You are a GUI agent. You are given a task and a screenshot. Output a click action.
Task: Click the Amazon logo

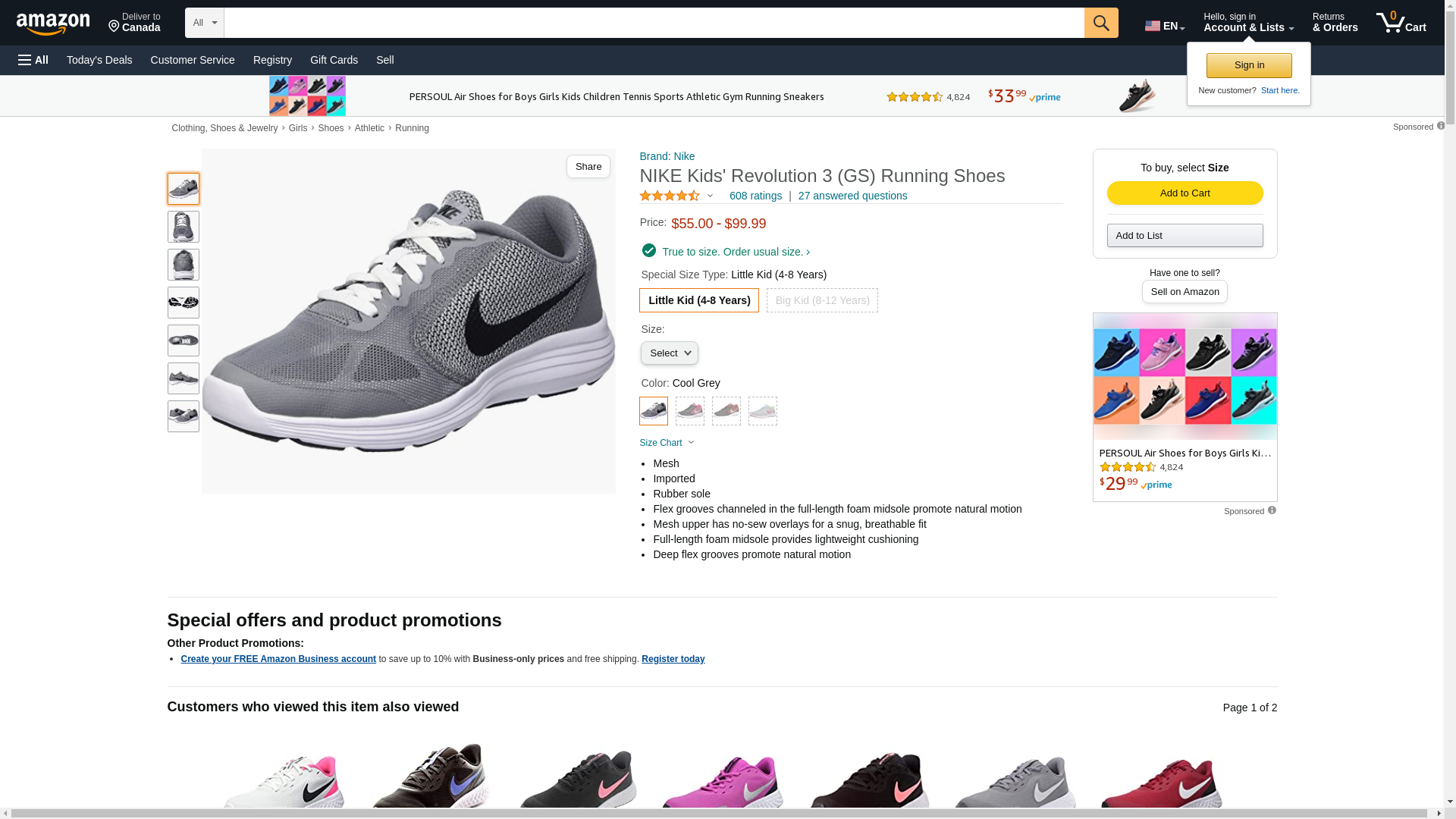pos(53,24)
